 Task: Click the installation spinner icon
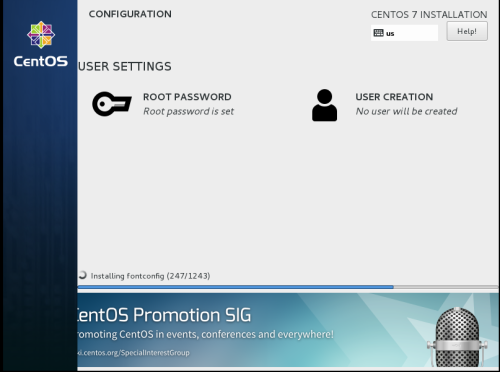click(82, 275)
